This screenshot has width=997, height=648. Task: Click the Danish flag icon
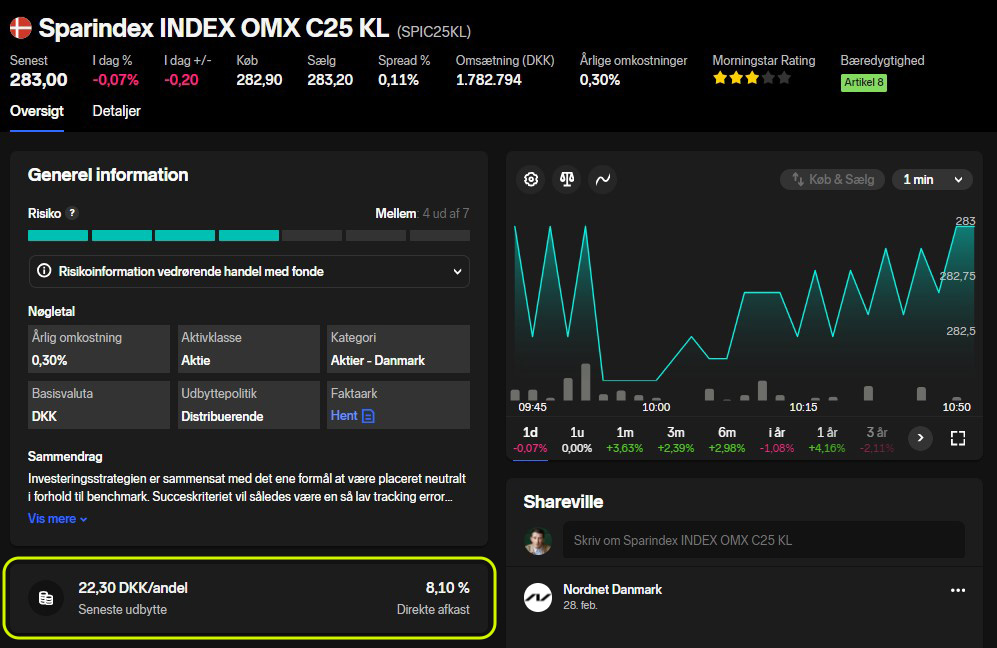(20, 28)
